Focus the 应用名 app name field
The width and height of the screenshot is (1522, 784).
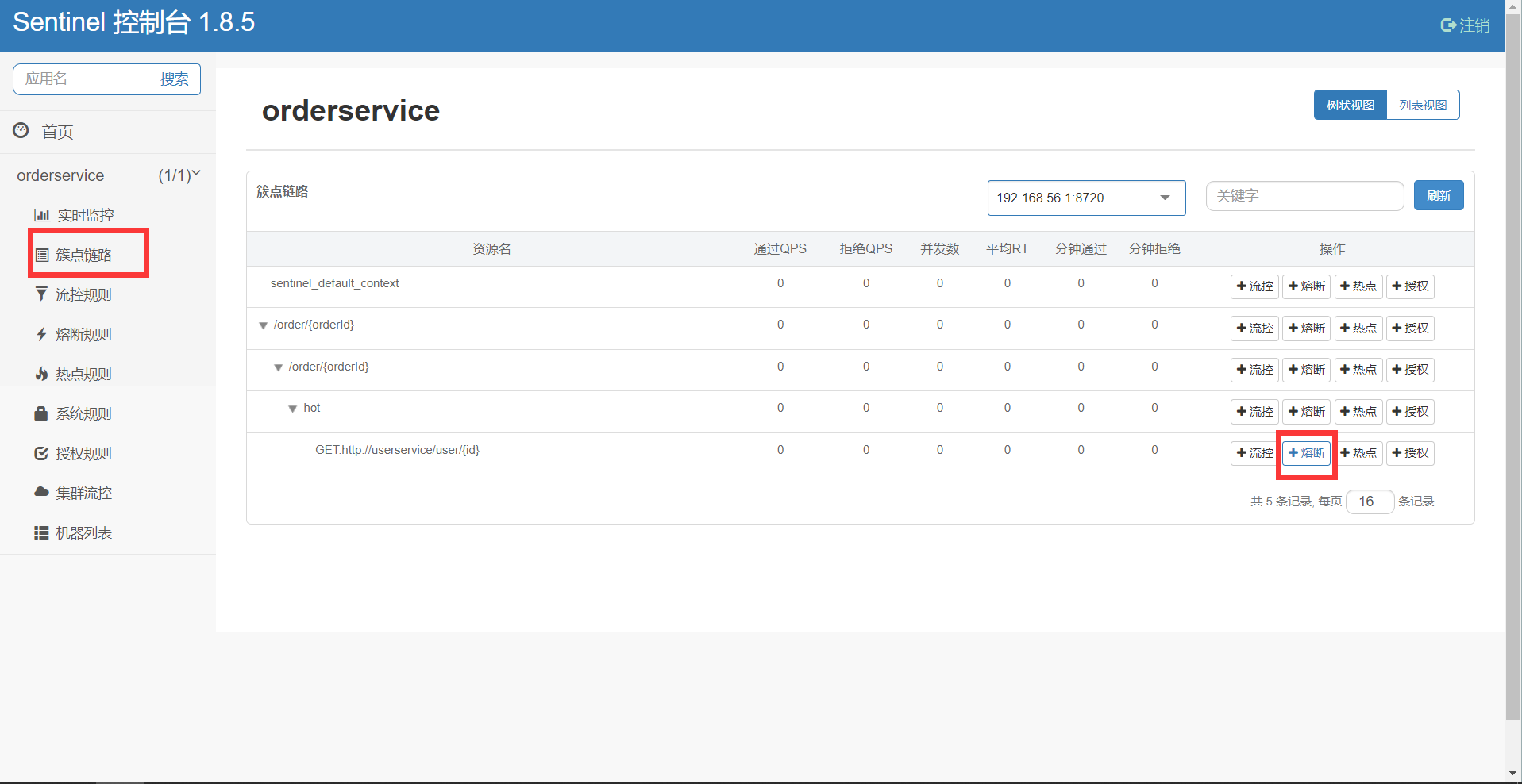coord(80,79)
